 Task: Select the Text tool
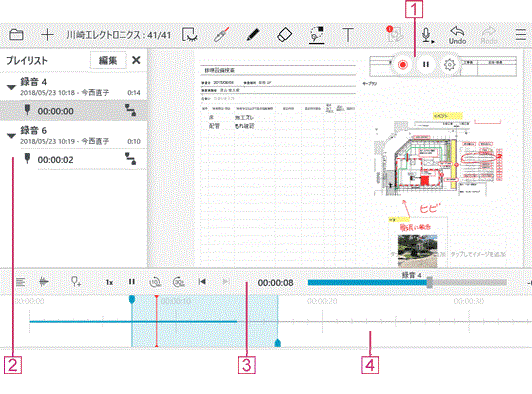(348, 35)
